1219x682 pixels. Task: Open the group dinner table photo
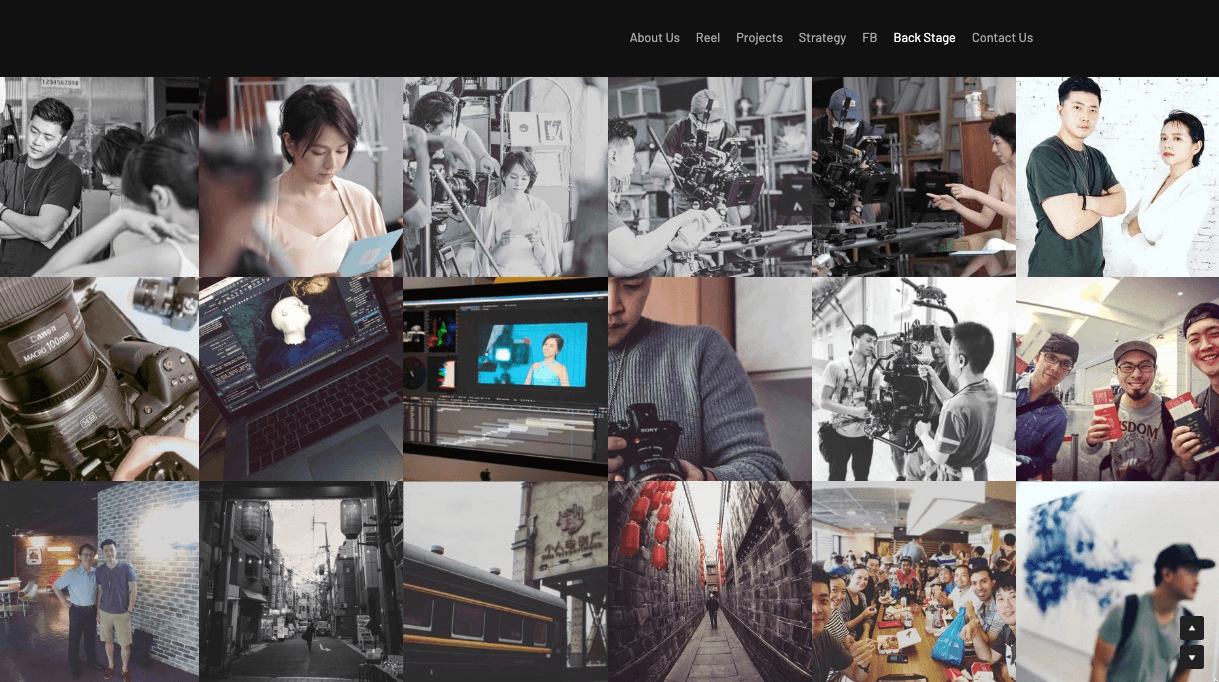[913, 581]
